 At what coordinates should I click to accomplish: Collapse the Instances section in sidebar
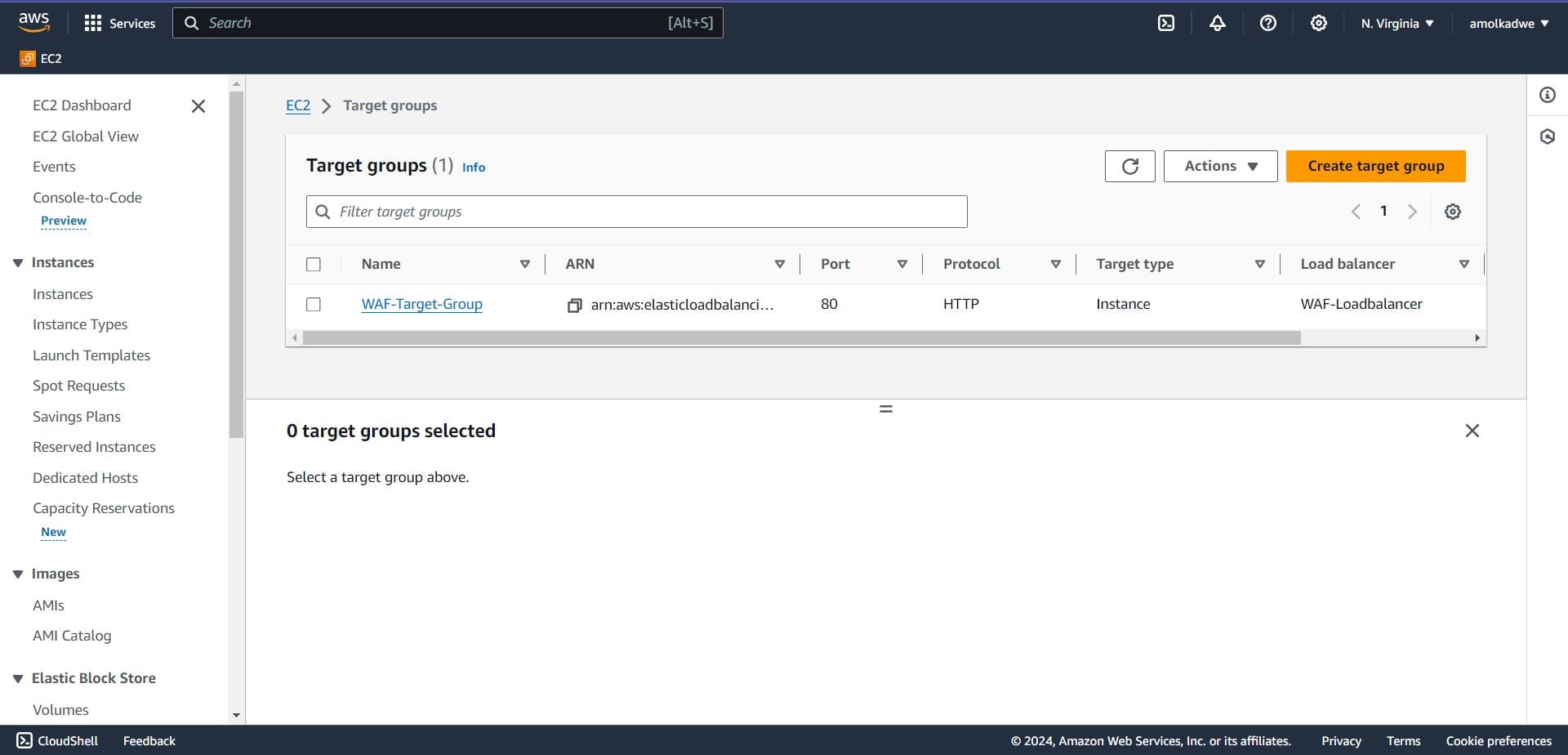(18, 262)
